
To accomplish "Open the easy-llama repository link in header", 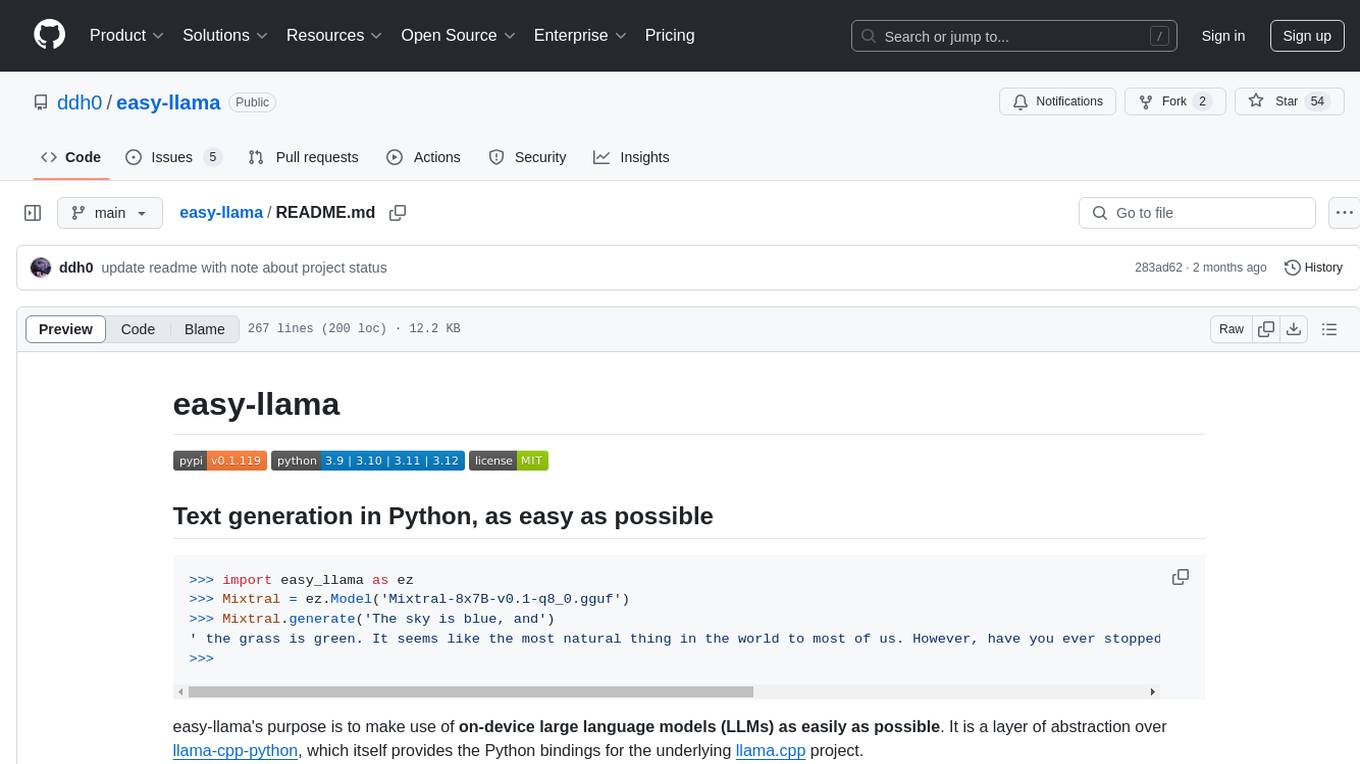I will pos(168,102).
